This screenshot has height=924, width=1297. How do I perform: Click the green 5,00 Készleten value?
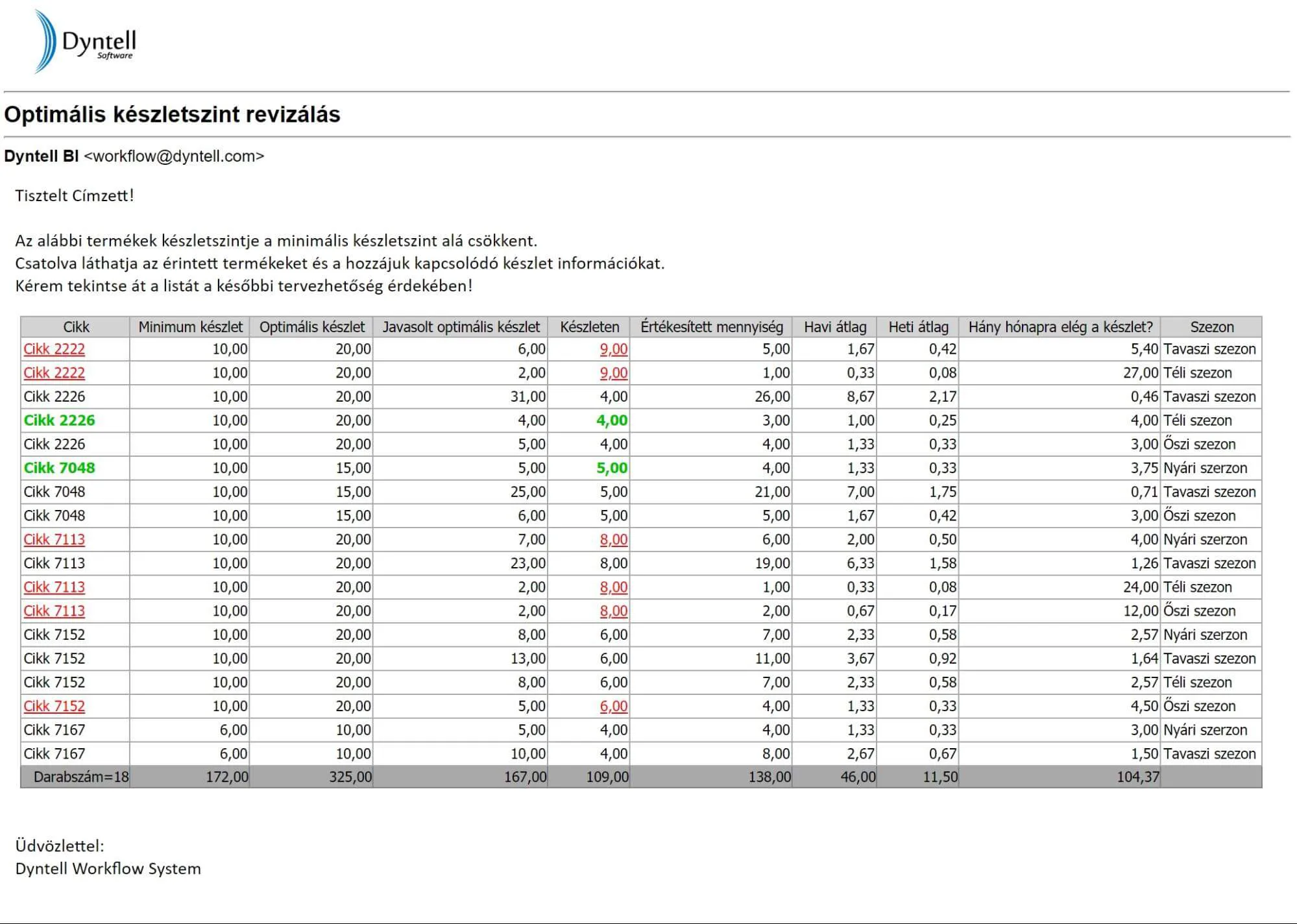click(612, 468)
